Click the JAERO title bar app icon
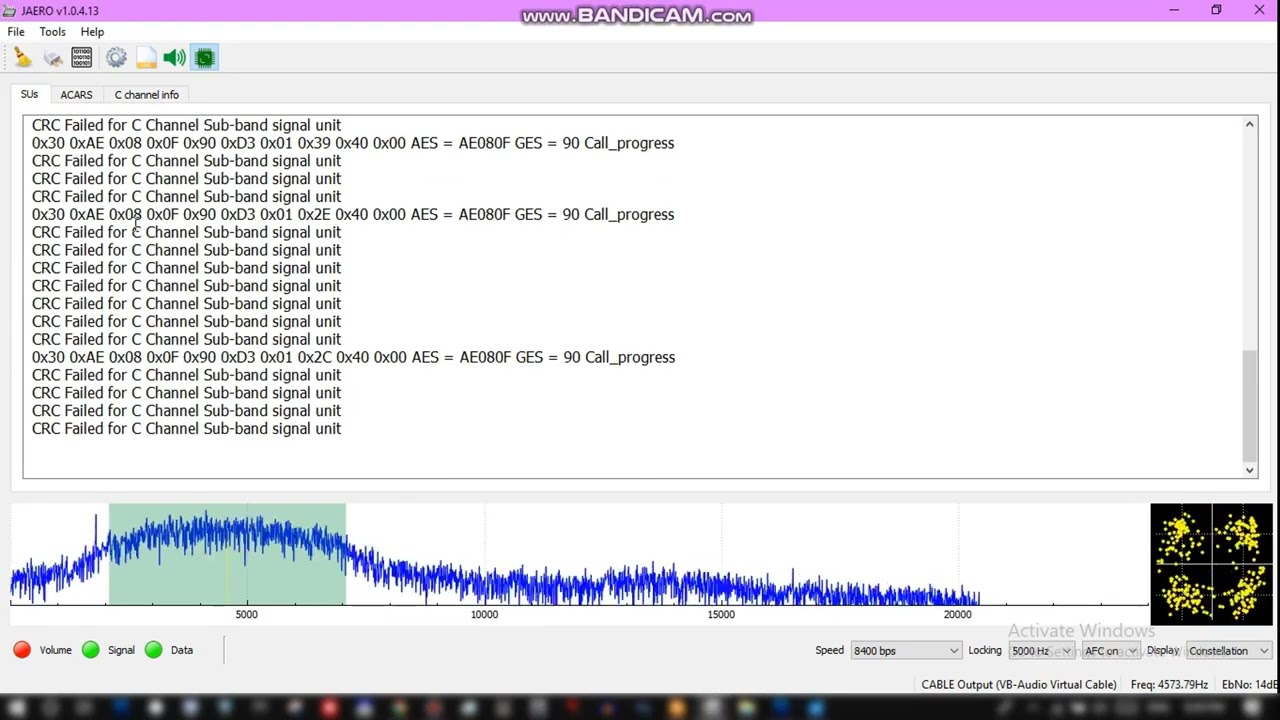This screenshot has width=1280, height=720. click(x=10, y=10)
